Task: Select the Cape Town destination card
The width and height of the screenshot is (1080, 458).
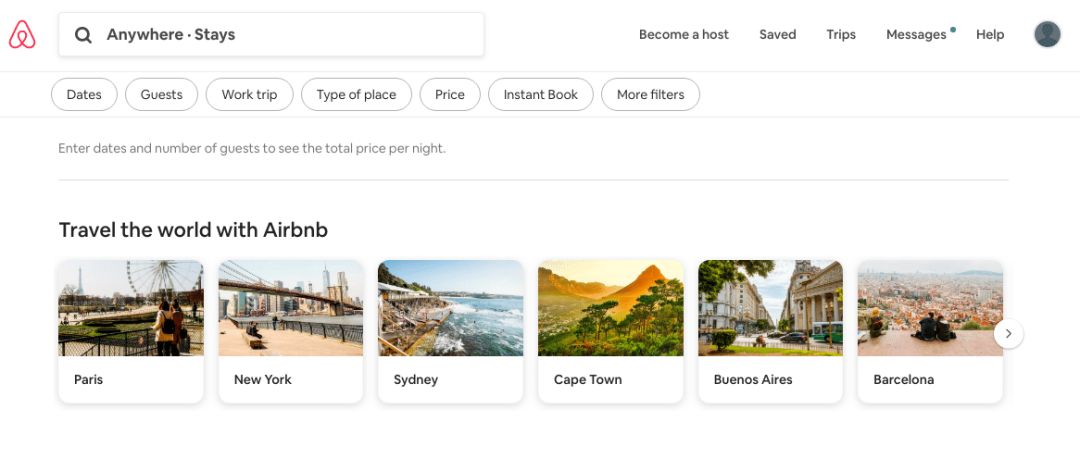Action: [610, 331]
